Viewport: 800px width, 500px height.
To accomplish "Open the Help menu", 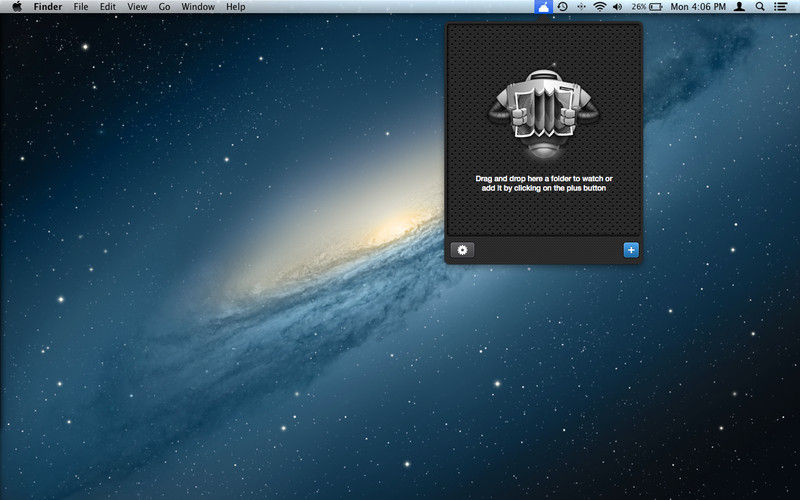I will point(236,7).
